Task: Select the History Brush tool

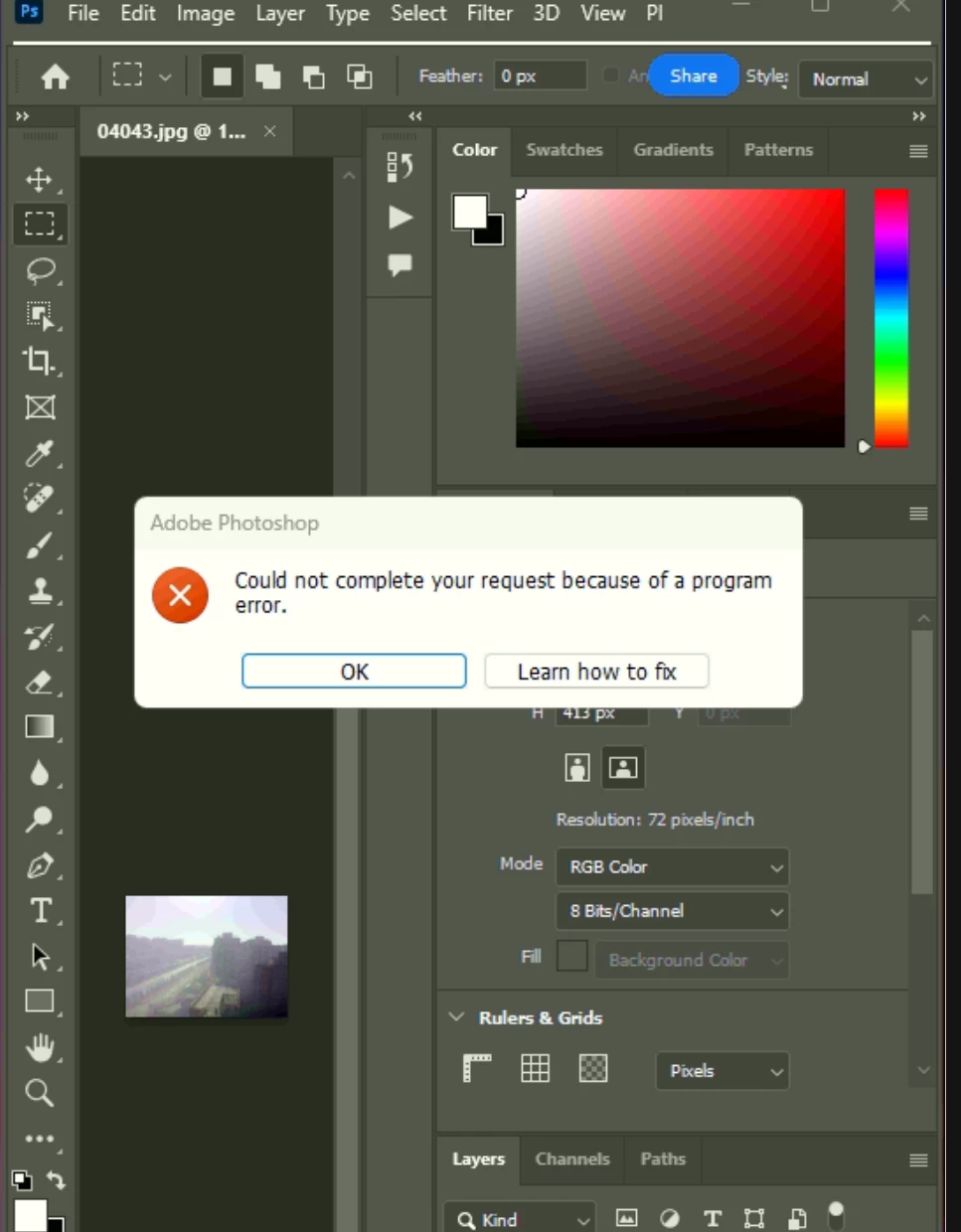Action: 40,637
